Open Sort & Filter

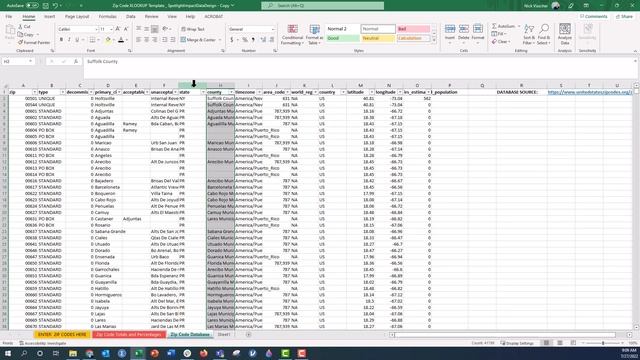pos(529,35)
